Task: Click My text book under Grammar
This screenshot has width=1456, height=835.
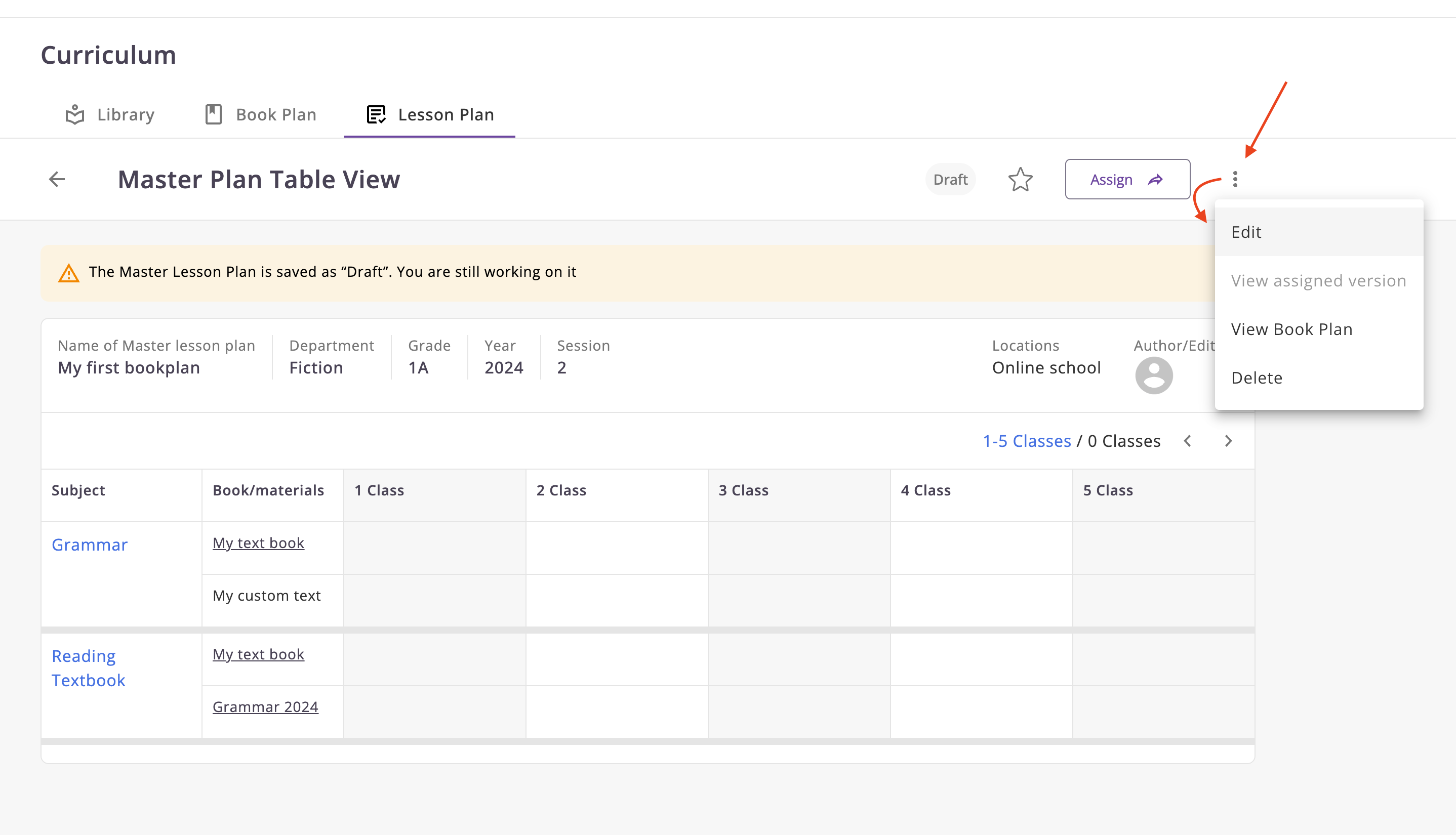Action: pos(258,542)
